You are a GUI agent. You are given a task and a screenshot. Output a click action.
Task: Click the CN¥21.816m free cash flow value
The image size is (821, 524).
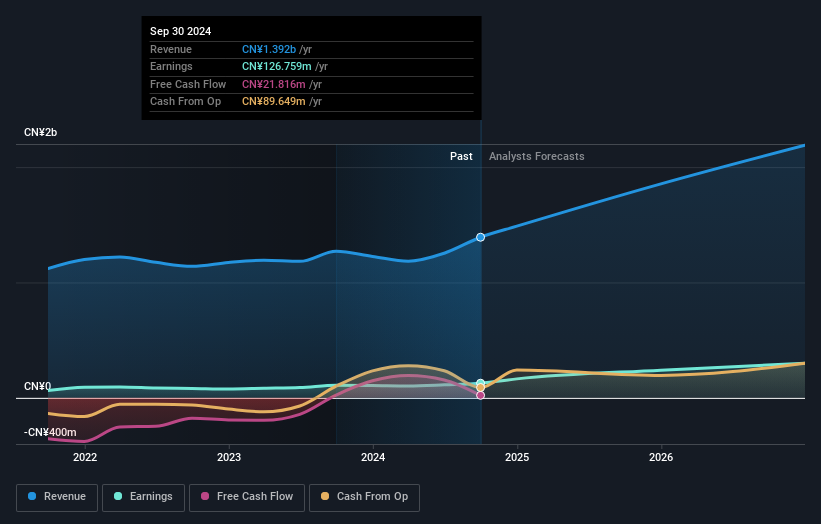point(273,84)
